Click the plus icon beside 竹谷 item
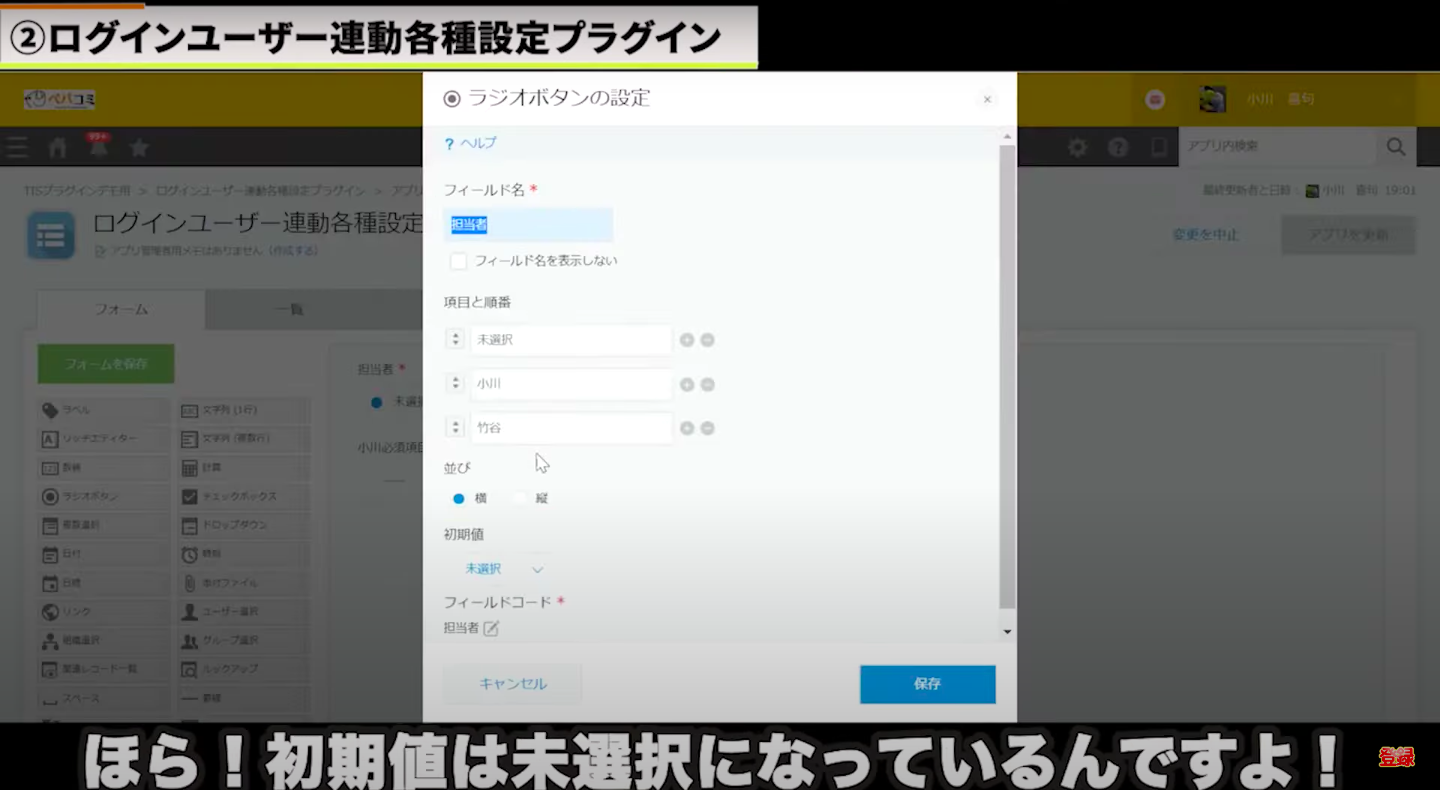 [x=687, y=428]
